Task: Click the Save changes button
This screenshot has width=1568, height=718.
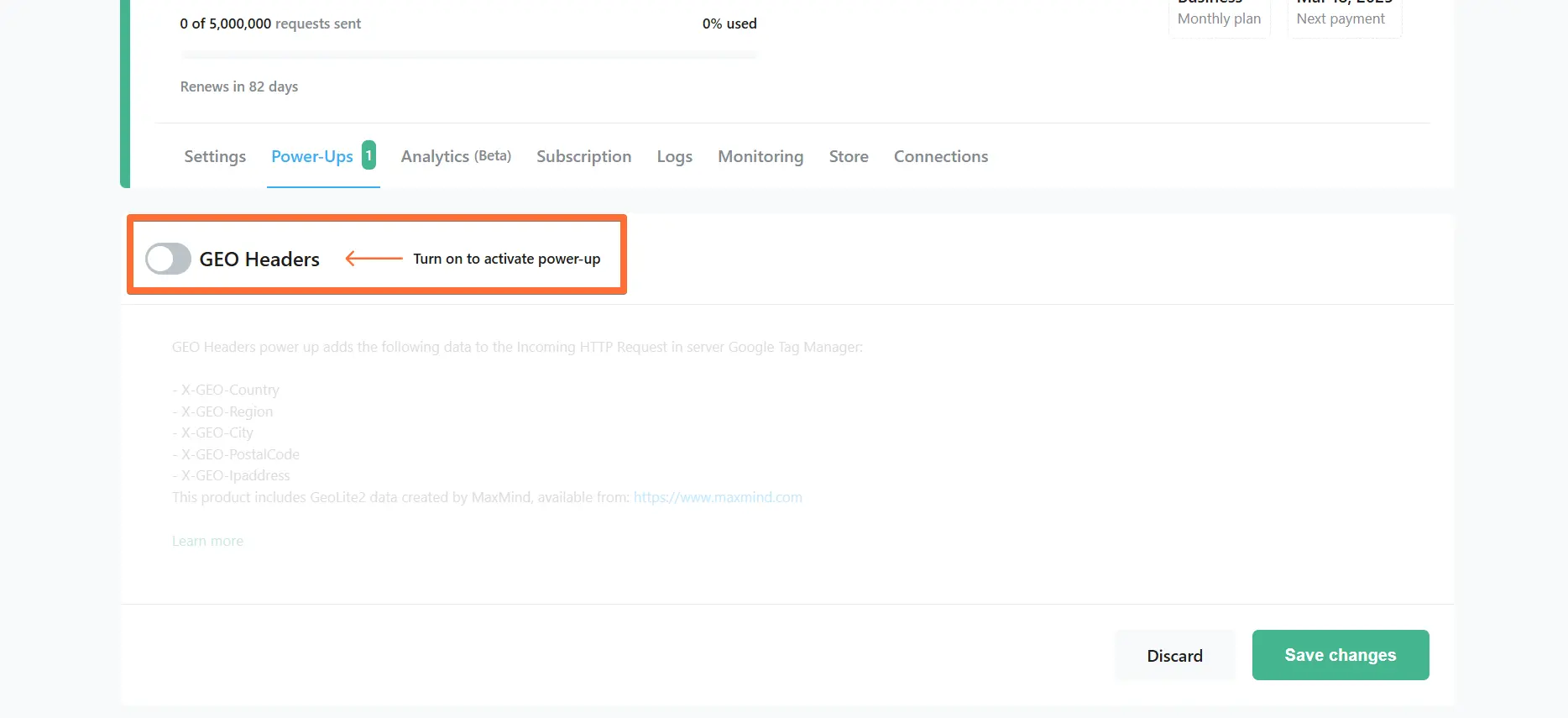Action: point(1341,655)
